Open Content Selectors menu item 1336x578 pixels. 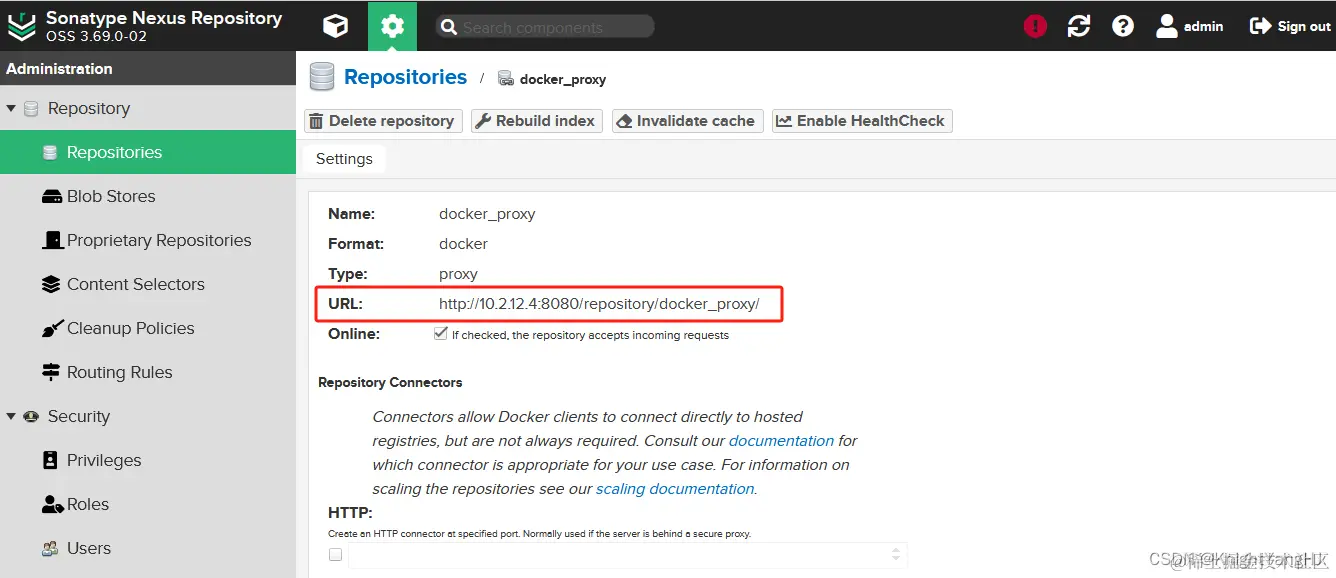coord(148,284)
